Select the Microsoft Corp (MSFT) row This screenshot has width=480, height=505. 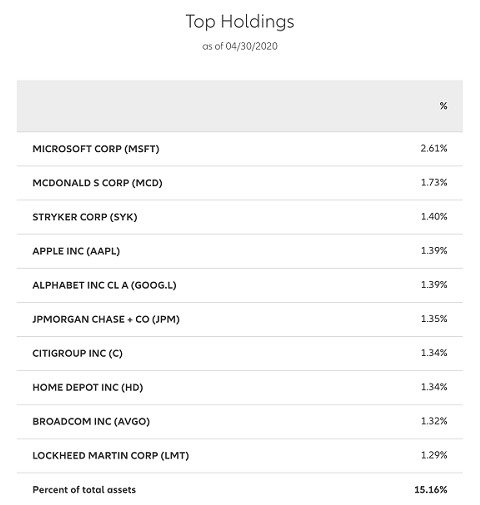(240, 149)
